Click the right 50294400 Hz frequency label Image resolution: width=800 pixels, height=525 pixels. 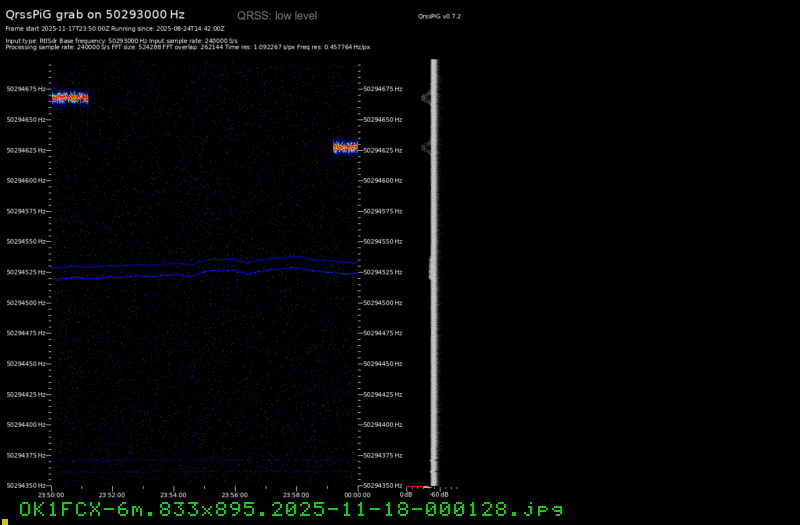click(x=385, y=425)
